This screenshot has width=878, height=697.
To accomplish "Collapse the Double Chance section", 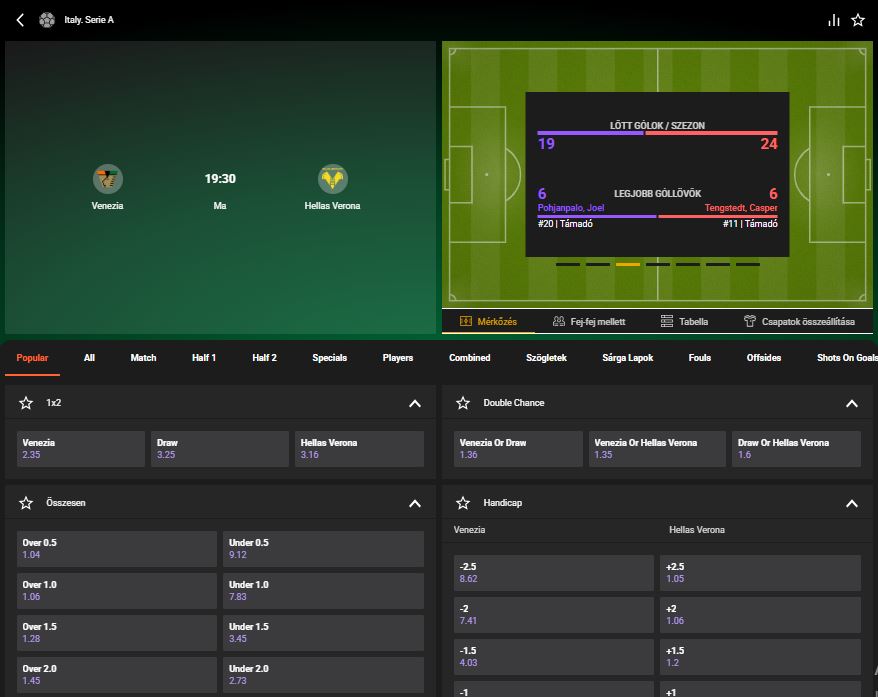I will 852,403.
